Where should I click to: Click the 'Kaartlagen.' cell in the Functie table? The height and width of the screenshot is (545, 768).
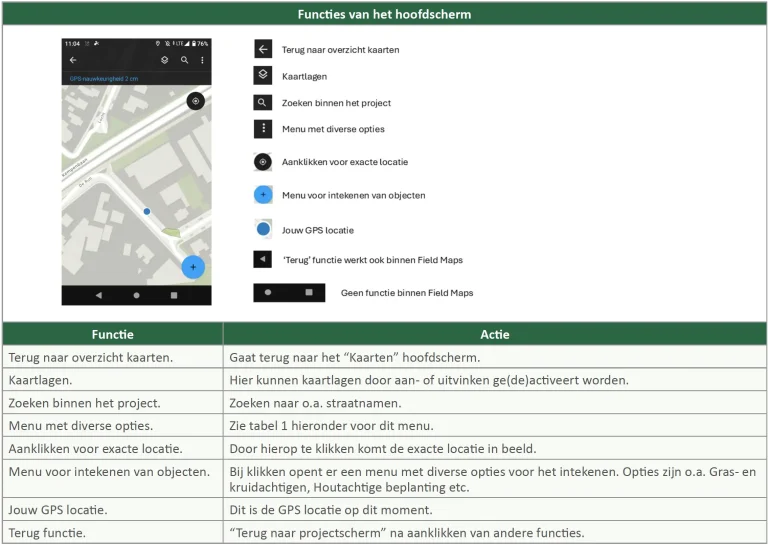pos(112,380)
